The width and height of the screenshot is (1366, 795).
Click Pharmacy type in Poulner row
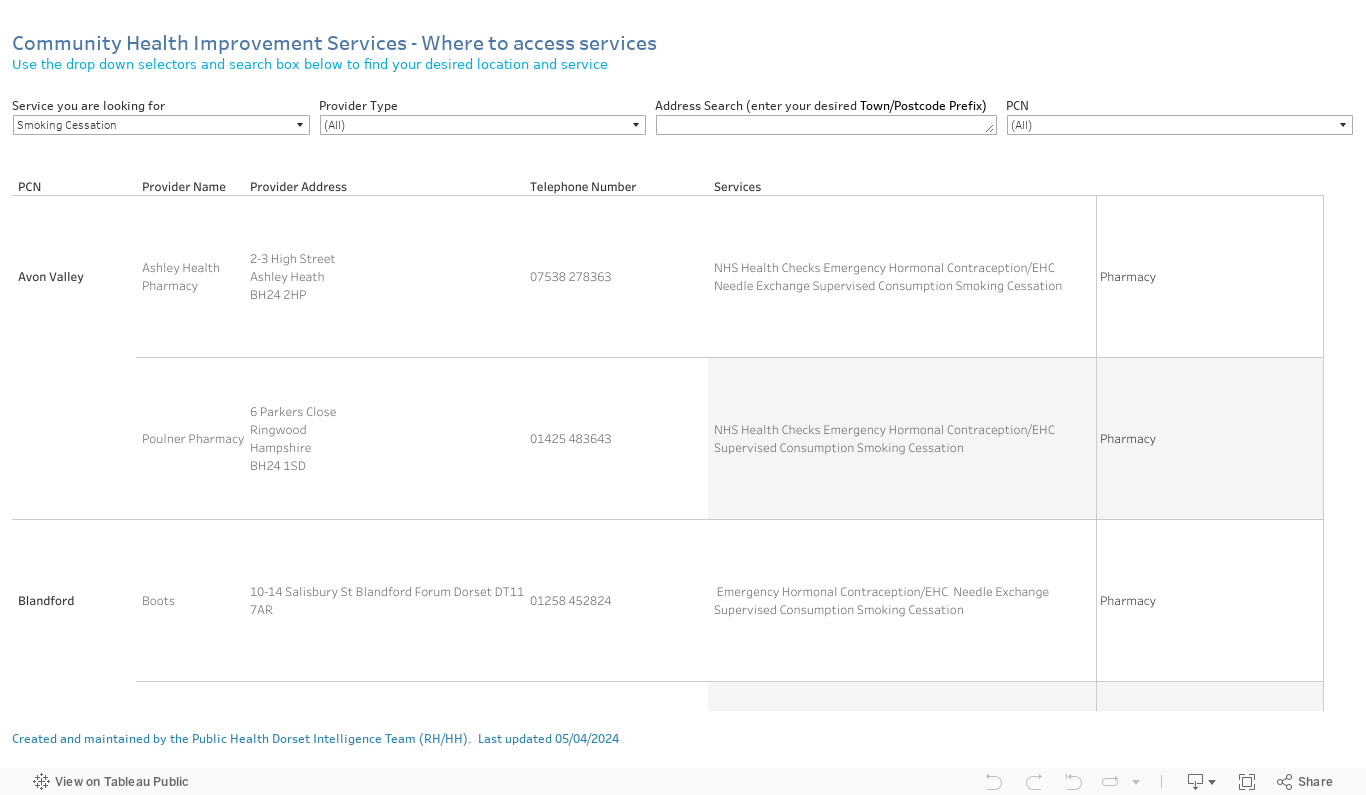(1128, 439)
